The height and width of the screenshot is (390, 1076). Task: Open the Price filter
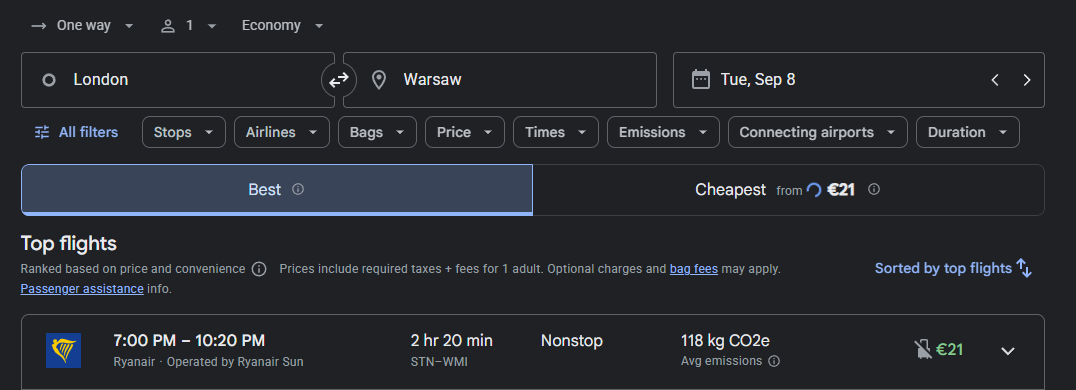tap(465, 133)
